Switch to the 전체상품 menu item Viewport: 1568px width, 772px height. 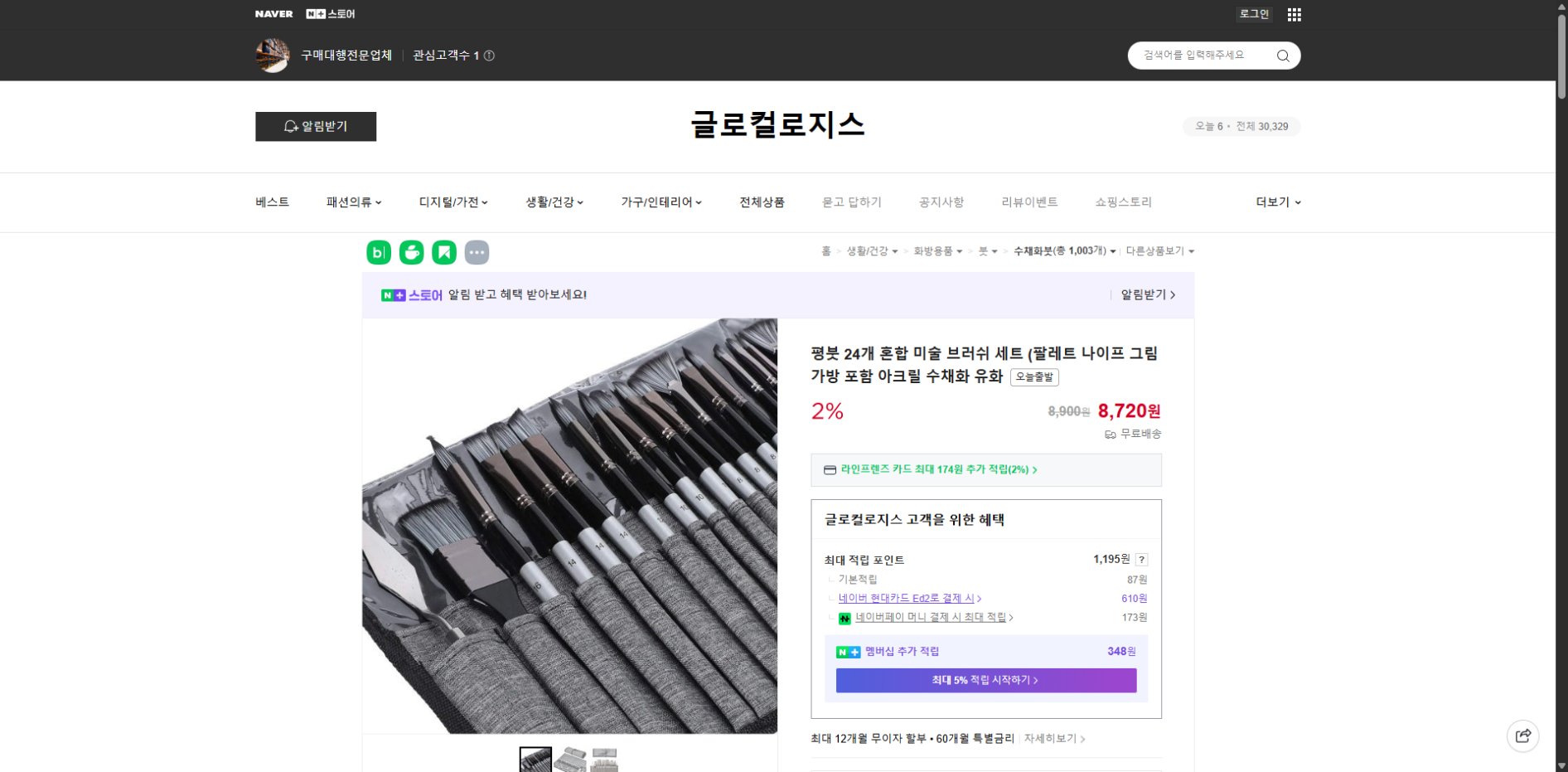pos(761,201)
